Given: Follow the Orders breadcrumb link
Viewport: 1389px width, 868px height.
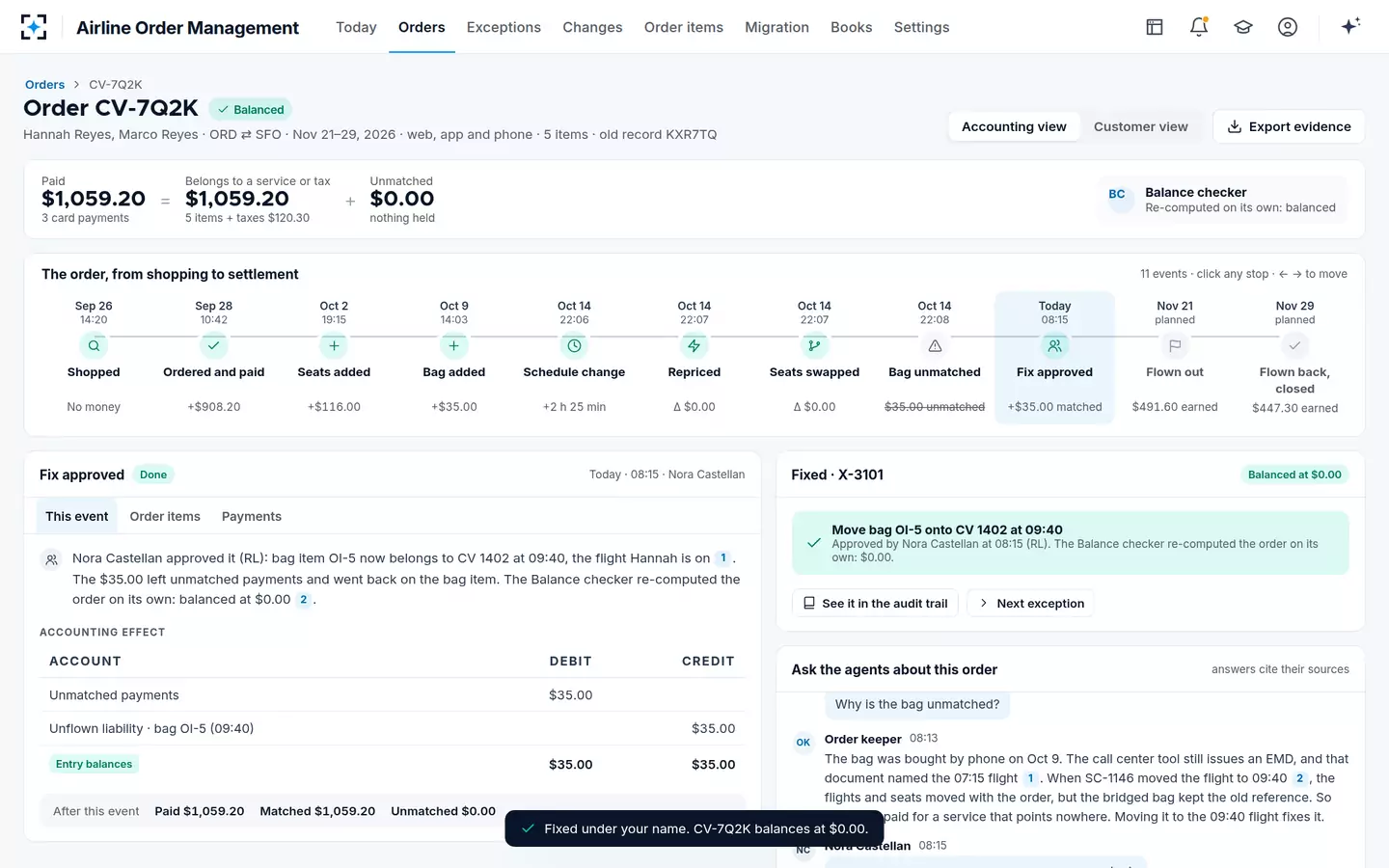Looking at the screenshot, I should 44,85.
